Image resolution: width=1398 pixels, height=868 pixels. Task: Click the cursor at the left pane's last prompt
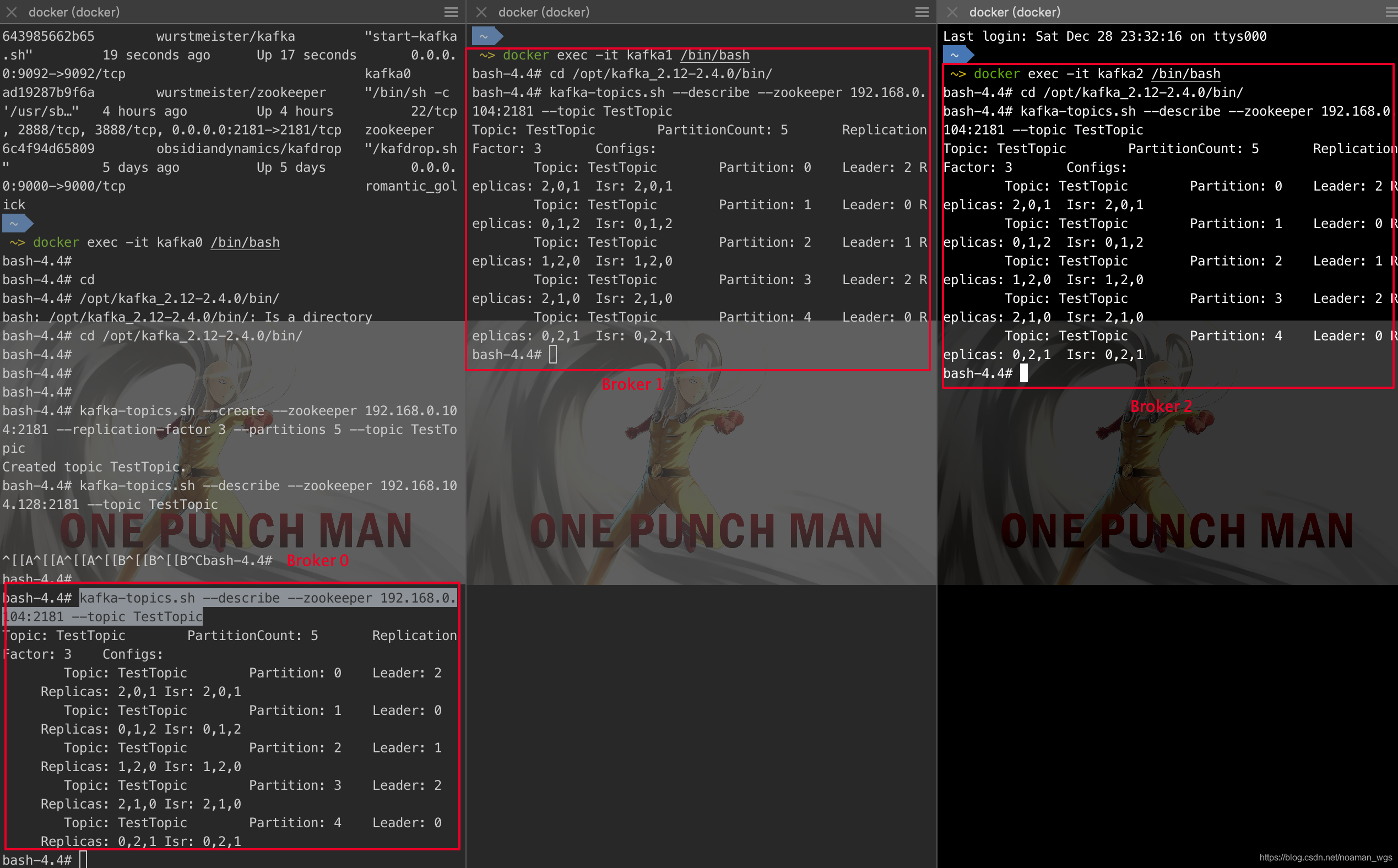[x=83, y=860]
